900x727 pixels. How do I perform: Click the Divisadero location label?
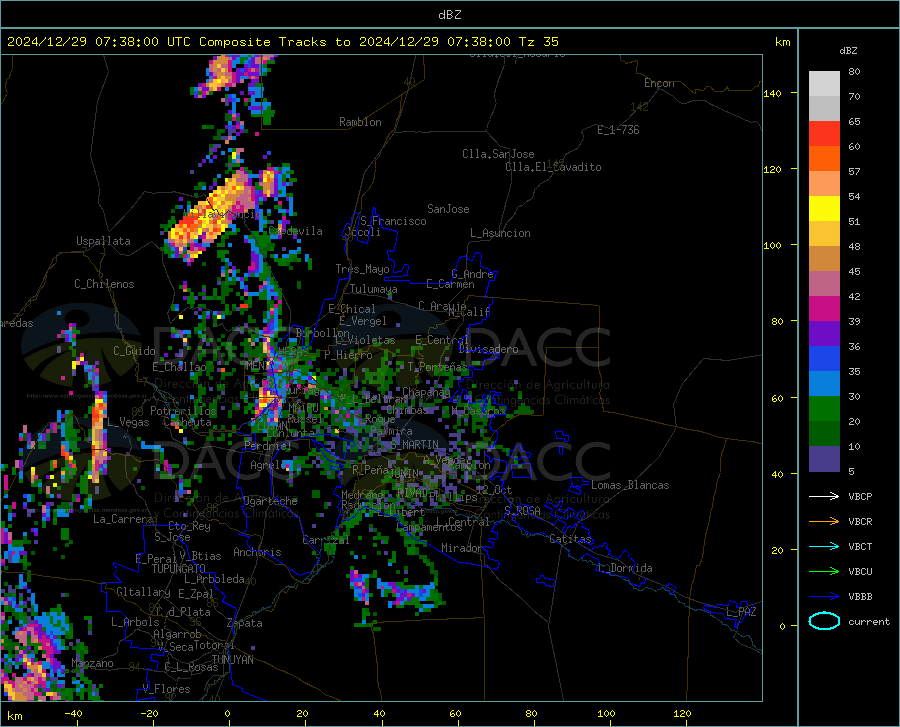[488, 349]
